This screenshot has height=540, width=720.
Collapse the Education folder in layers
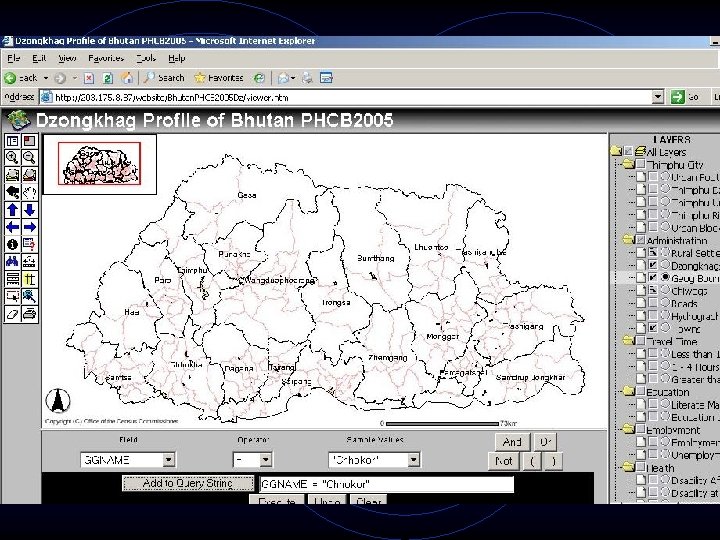tap(628, 392)
